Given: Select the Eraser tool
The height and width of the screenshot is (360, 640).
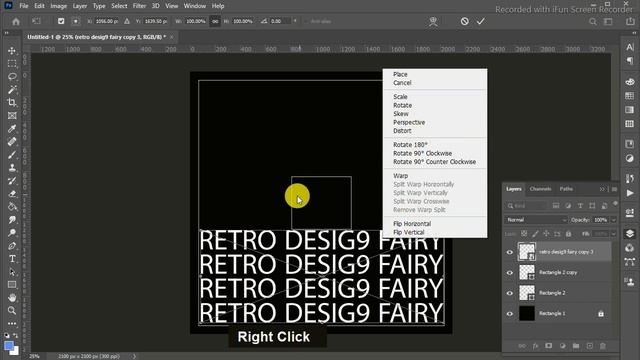Looking at the screenshot, I should pyautogui.click(x=12, y=193).
